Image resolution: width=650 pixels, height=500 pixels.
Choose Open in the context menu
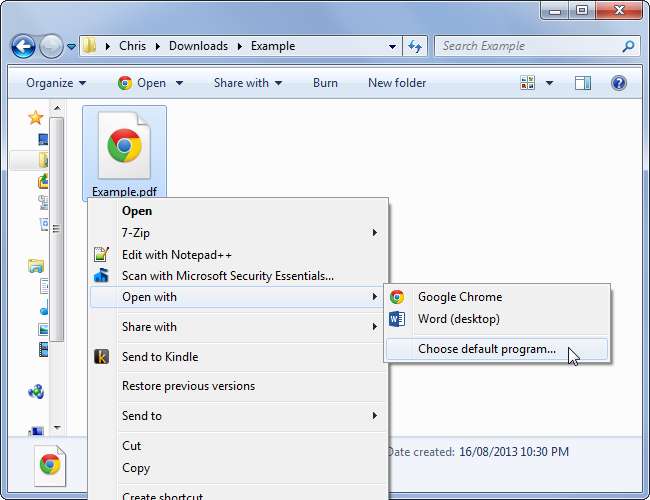[239, 211]
